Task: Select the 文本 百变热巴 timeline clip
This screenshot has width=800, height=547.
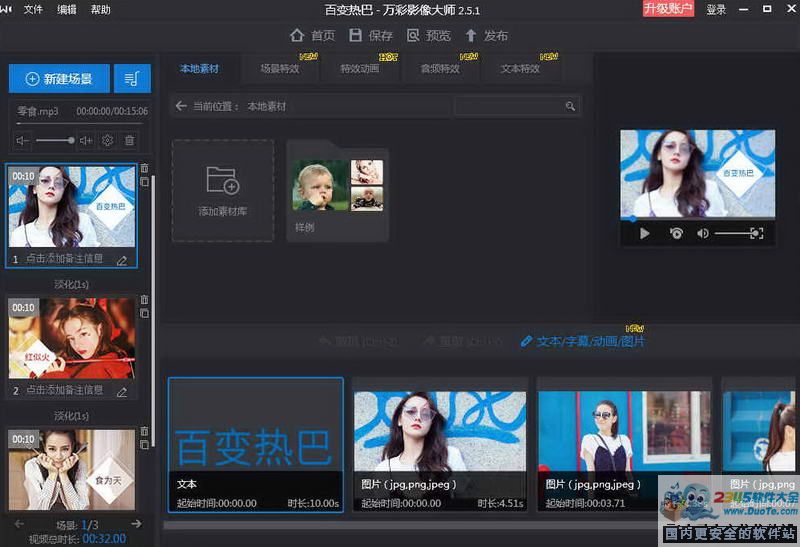Action: 256,444
